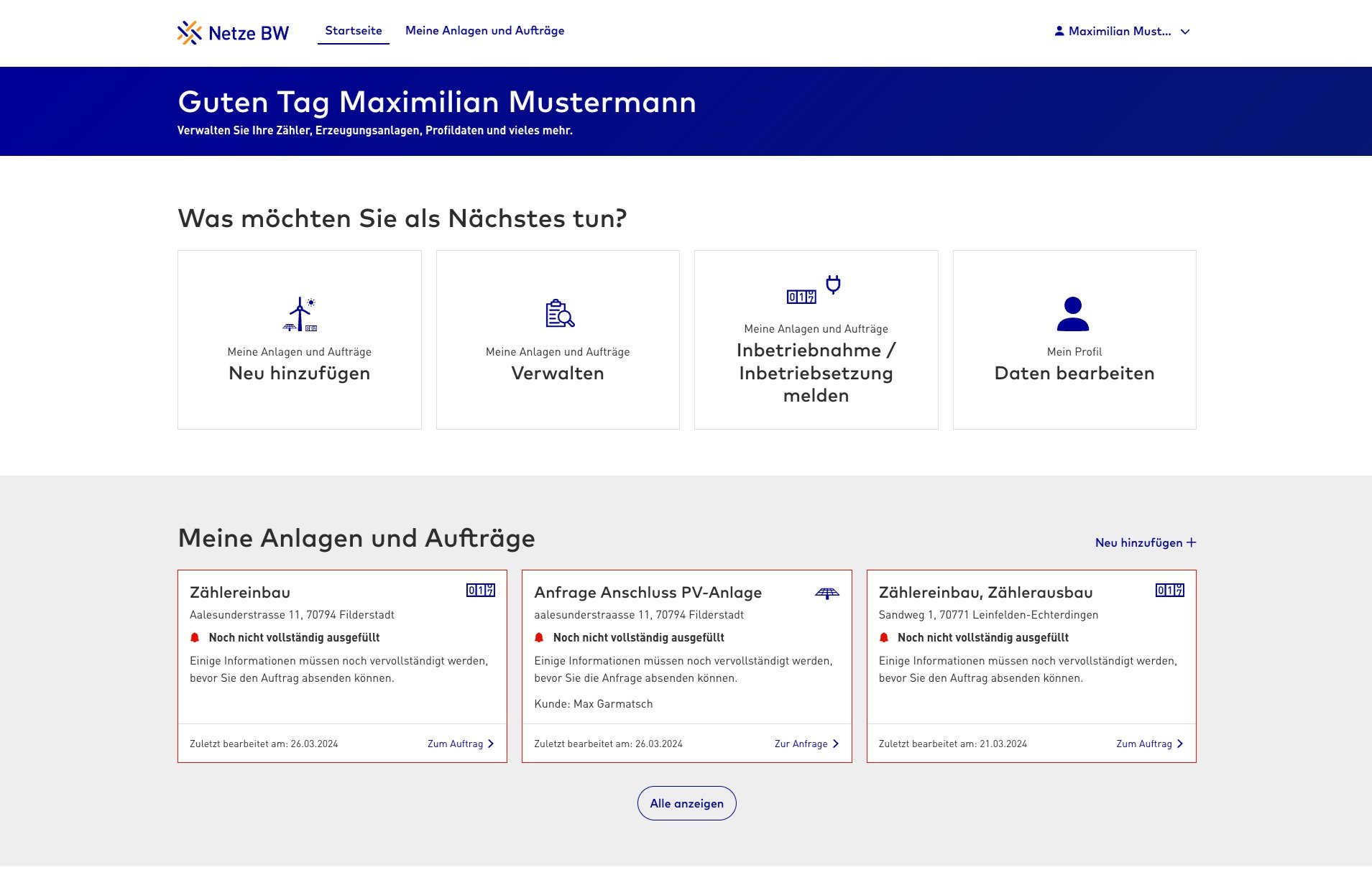Click Zuletzt bearbeitet am: 21.03.2024 text
Screen dimensions: 1372x893
[x=953, y=744]
